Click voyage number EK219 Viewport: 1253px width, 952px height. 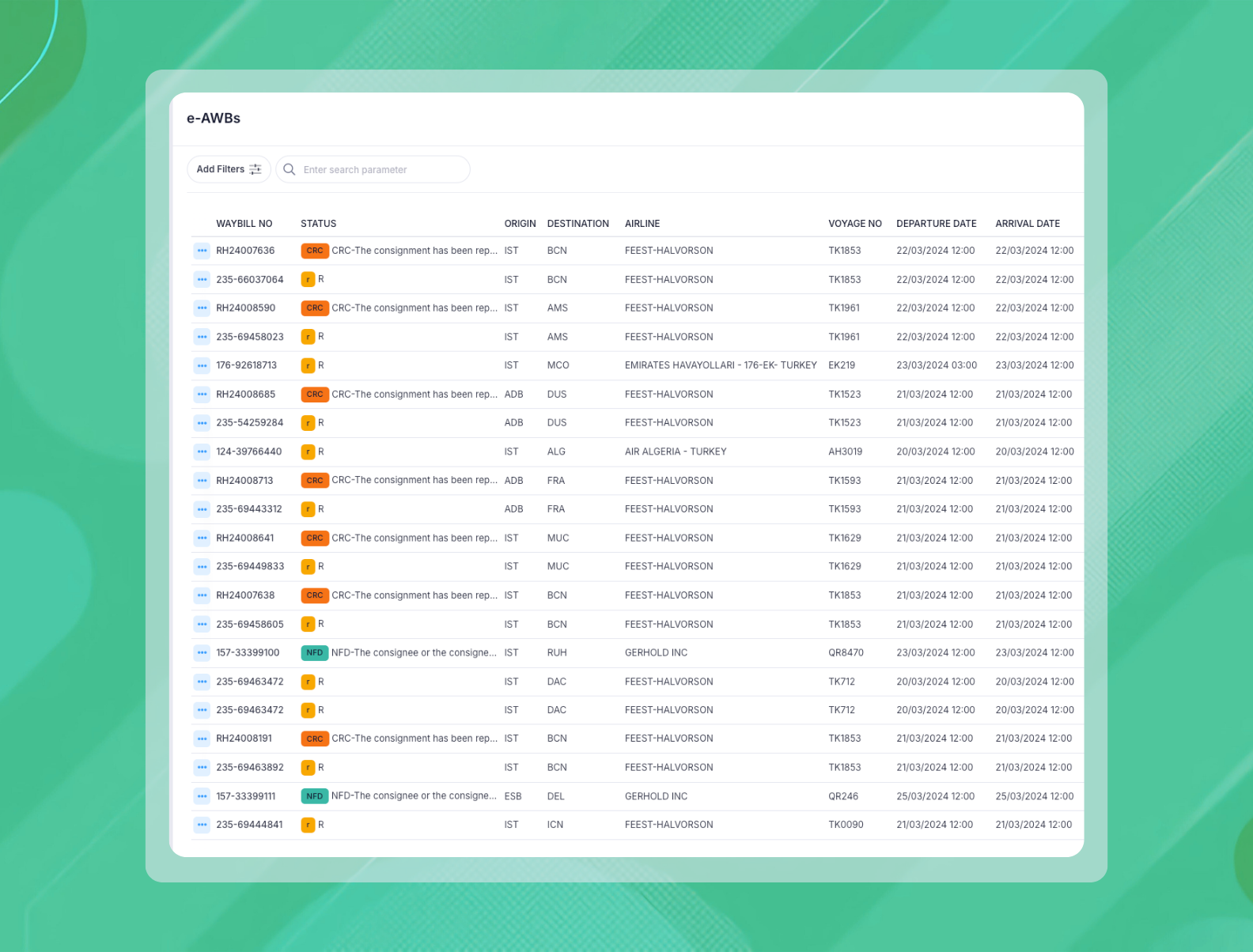pyautogui.click(x=842, y=366)
